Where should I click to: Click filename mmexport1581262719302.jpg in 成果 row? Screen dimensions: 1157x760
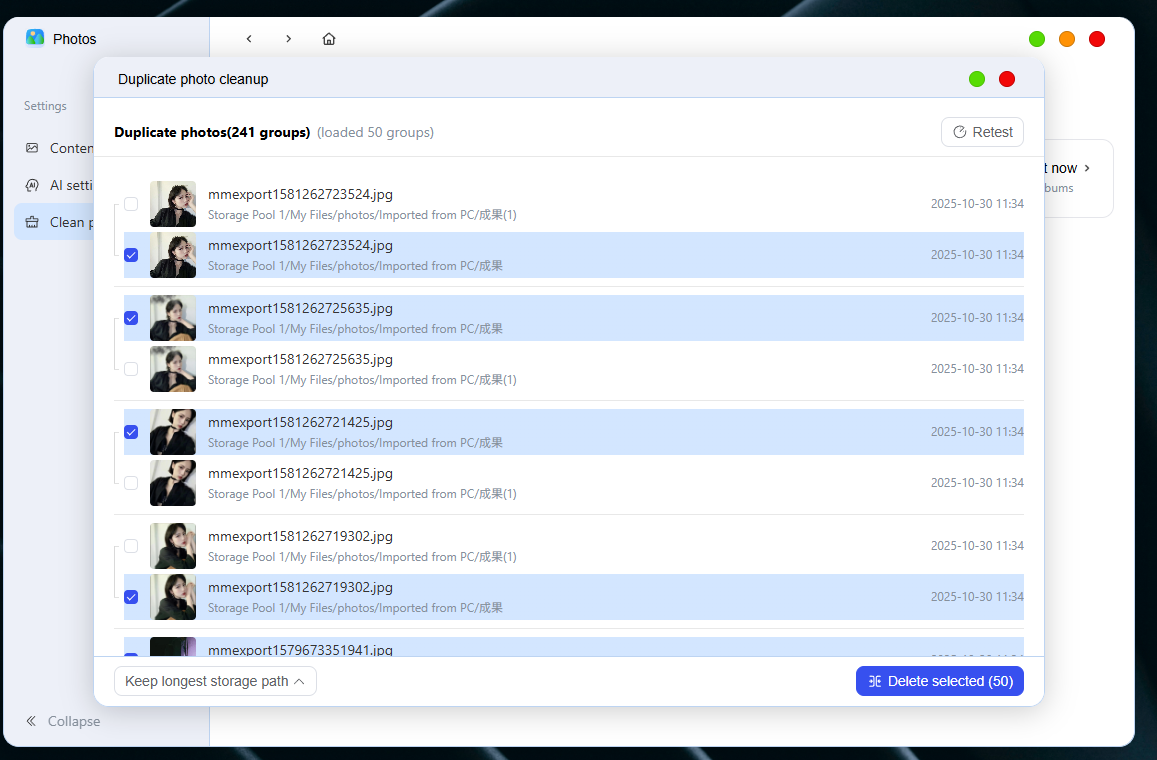click(x=300, y=587)
